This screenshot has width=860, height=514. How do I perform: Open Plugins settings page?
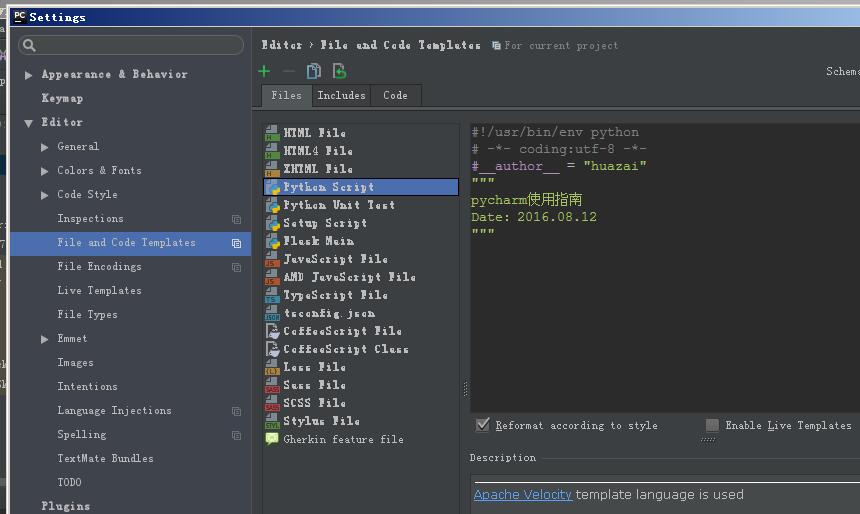coord(66,506)
